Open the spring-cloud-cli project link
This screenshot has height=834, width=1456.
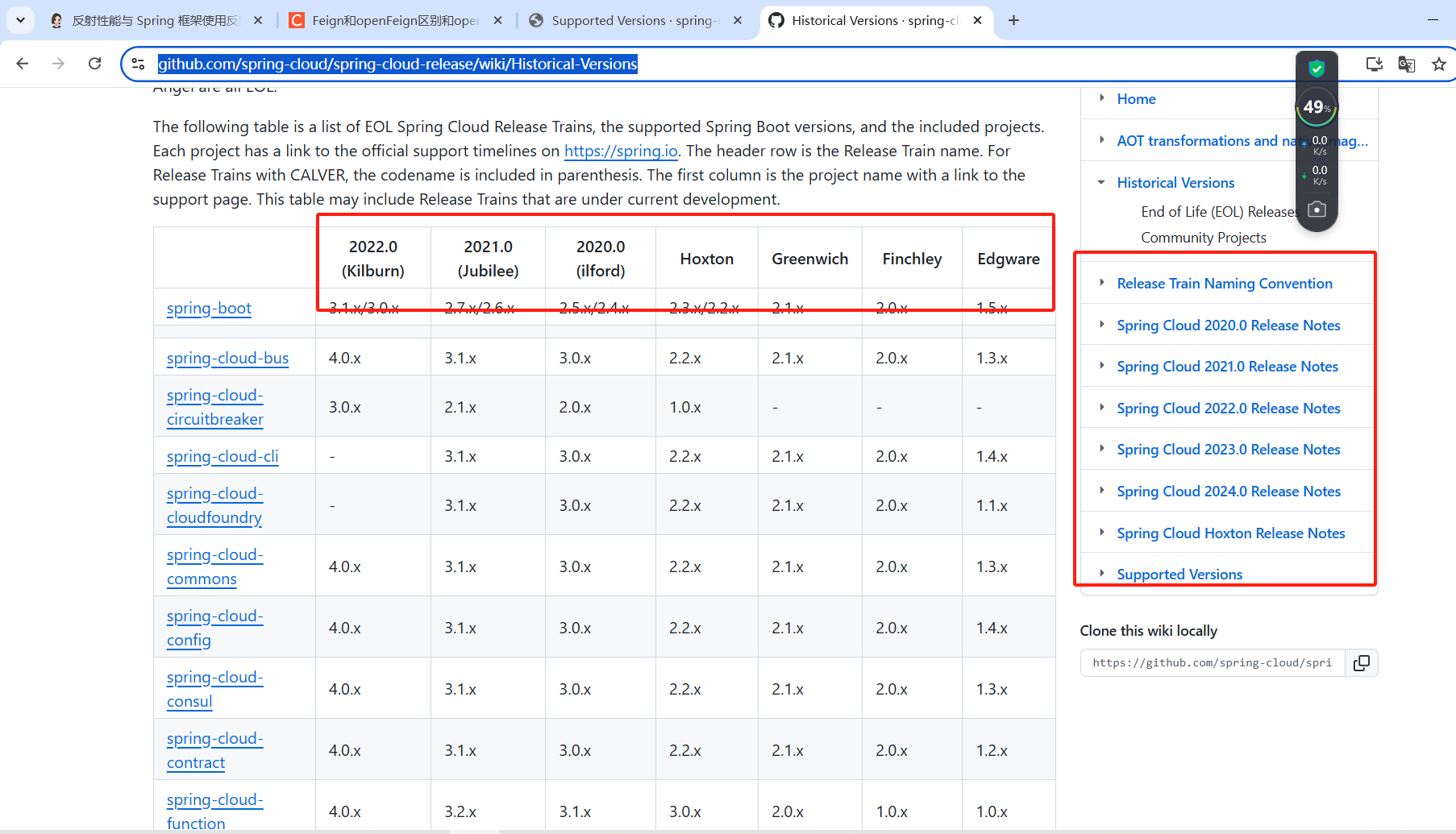click(x=223, y=456)
